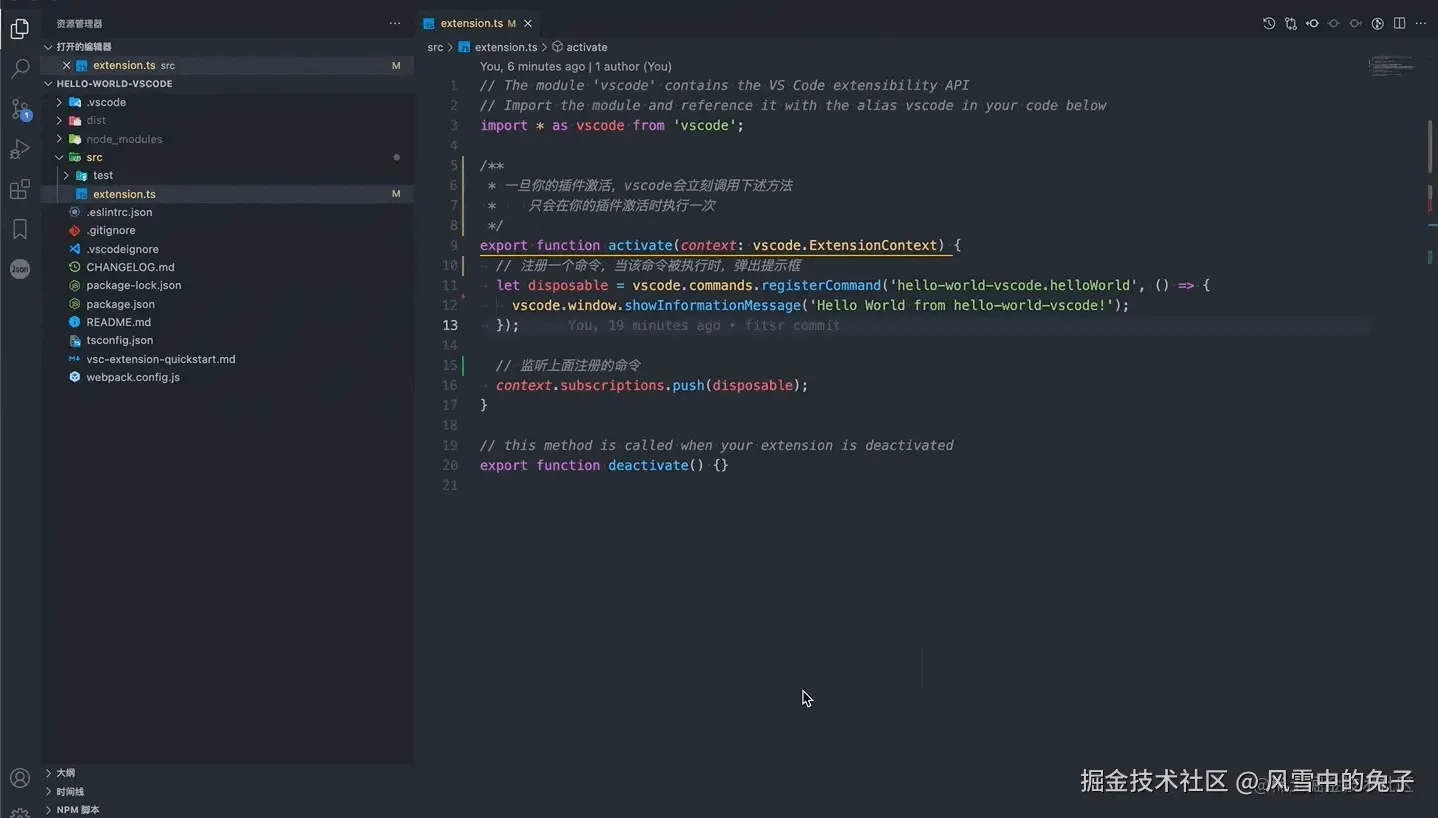Image resolution: width=1438 pixels, height=818 pixels.
Task: Open CHANGELOG.md file
Action: click(x=226, y=267)
